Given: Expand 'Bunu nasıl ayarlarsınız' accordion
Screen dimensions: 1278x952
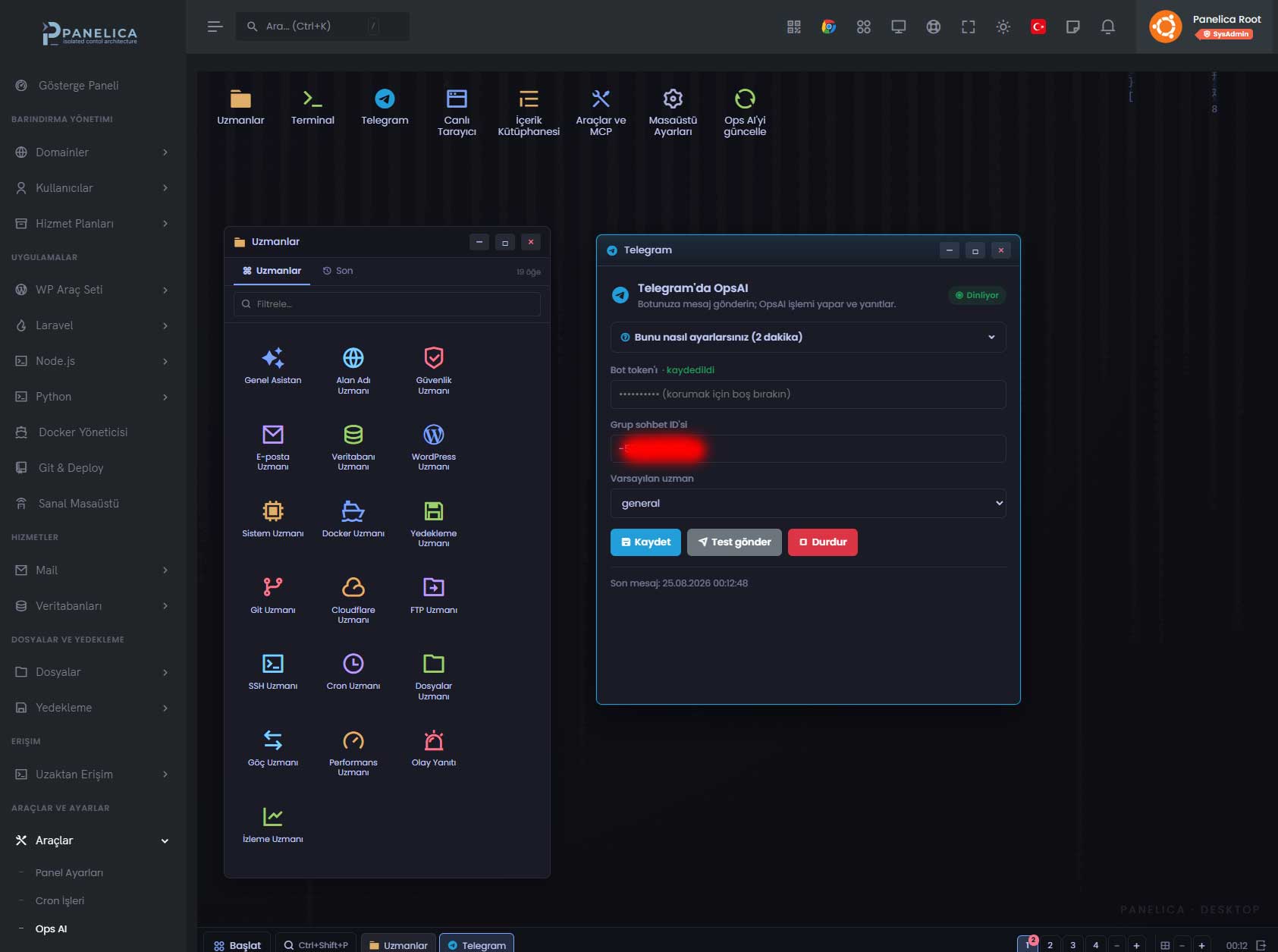Looking at the screenshot, I should 808,337.
